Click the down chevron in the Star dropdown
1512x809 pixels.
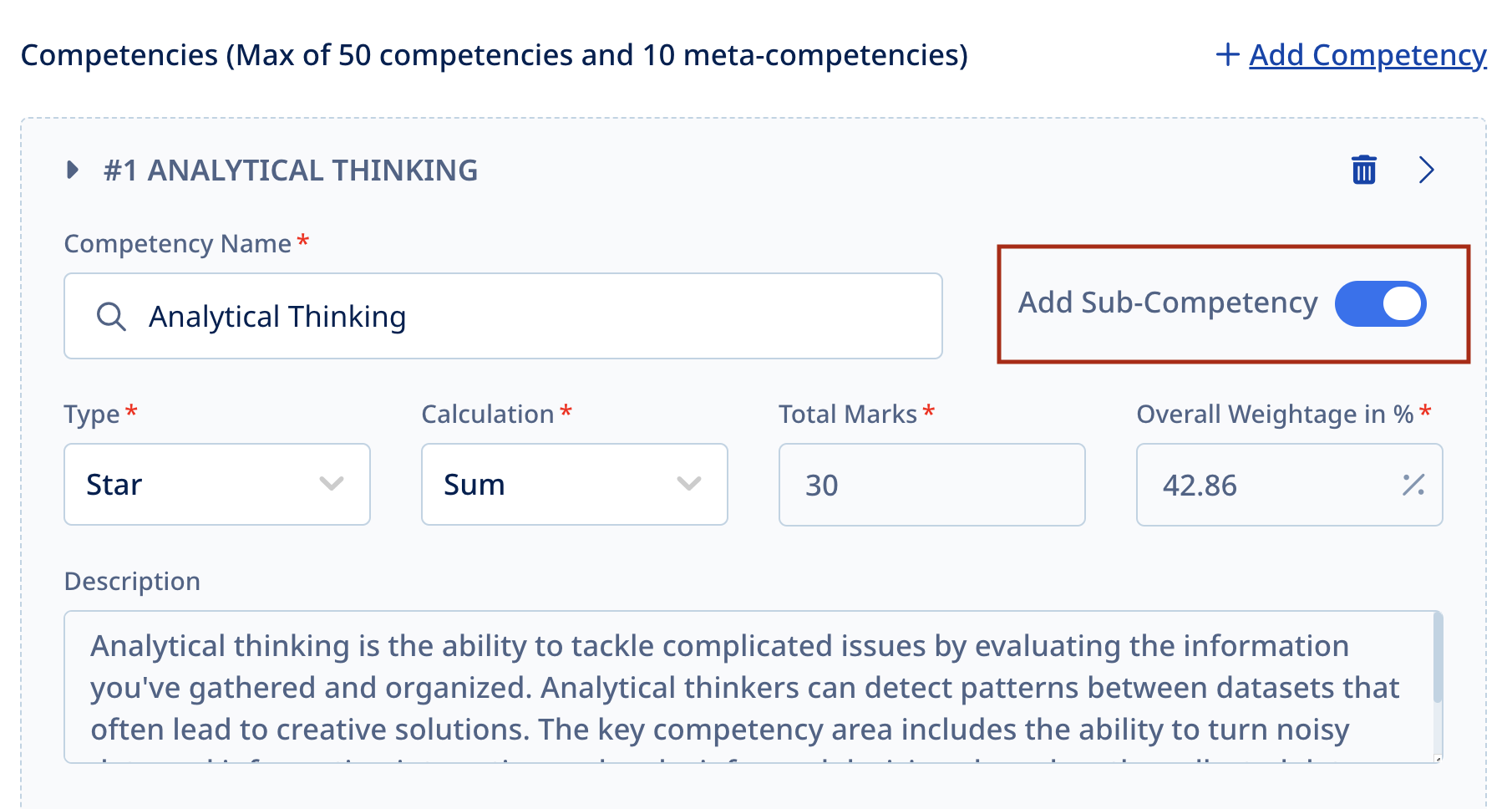[x=332, y=484]
